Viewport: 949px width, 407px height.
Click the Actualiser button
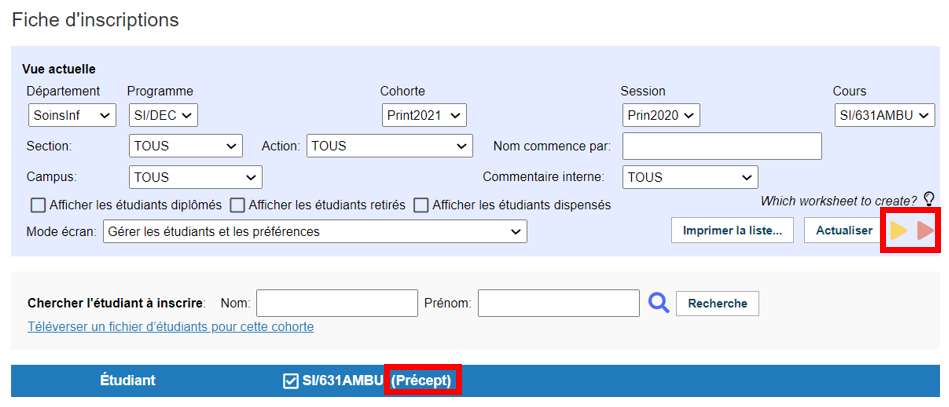(x=844, y=231)
